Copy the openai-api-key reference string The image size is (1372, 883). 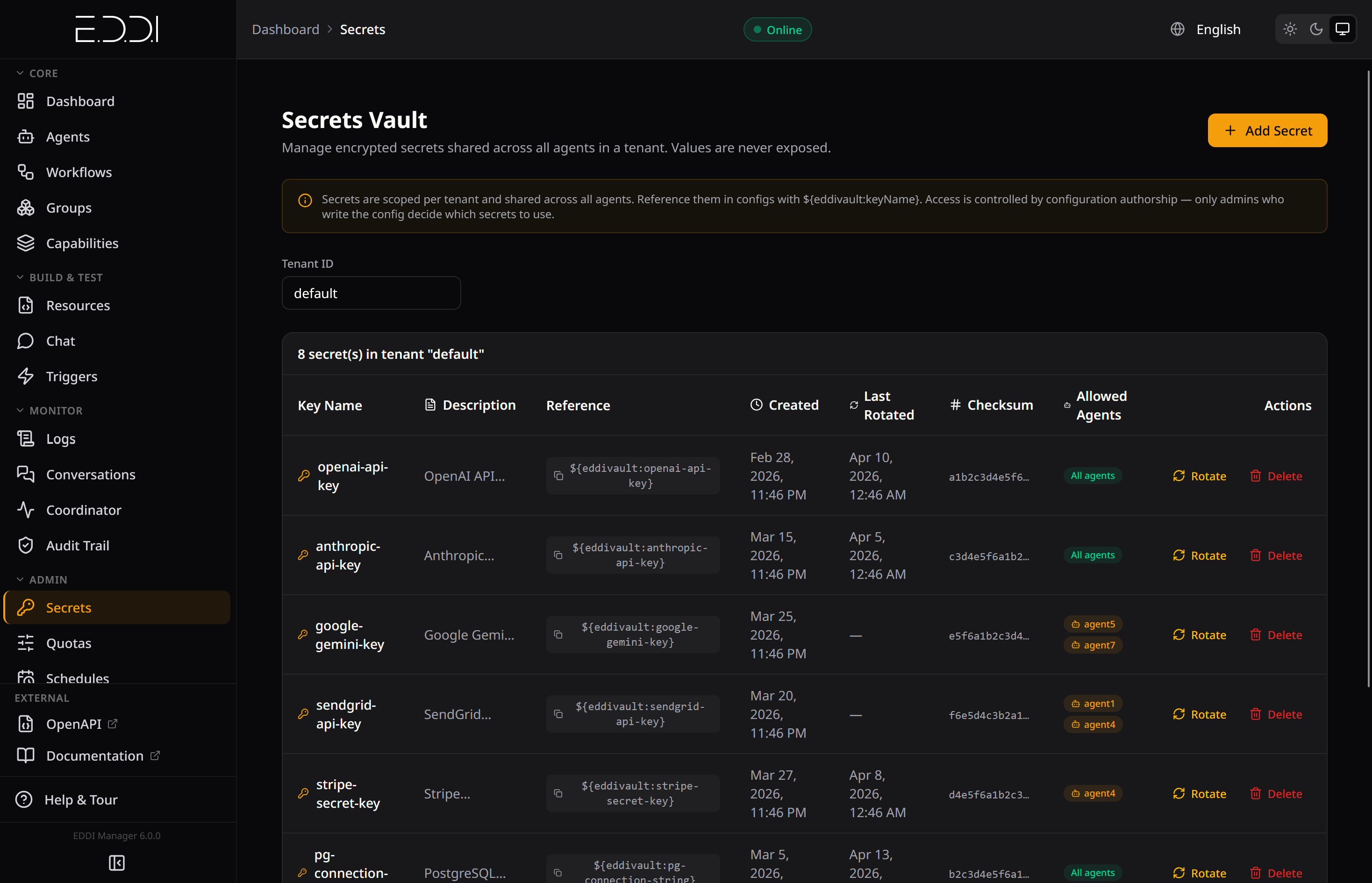pyautogui.click(x=558, y=476)
